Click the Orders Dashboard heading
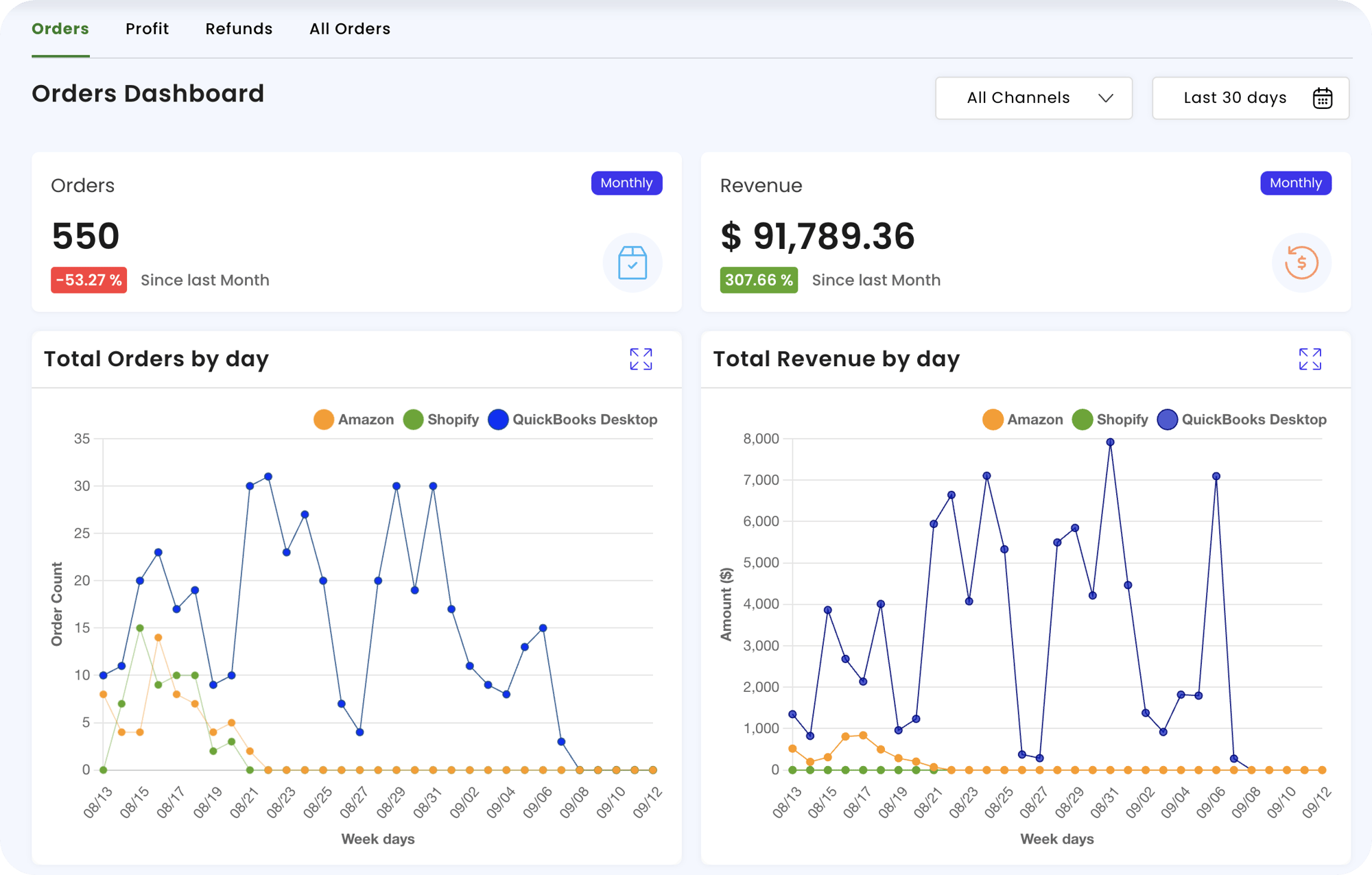The width and height of the screenshot is (1372, 875). (148, 93)
